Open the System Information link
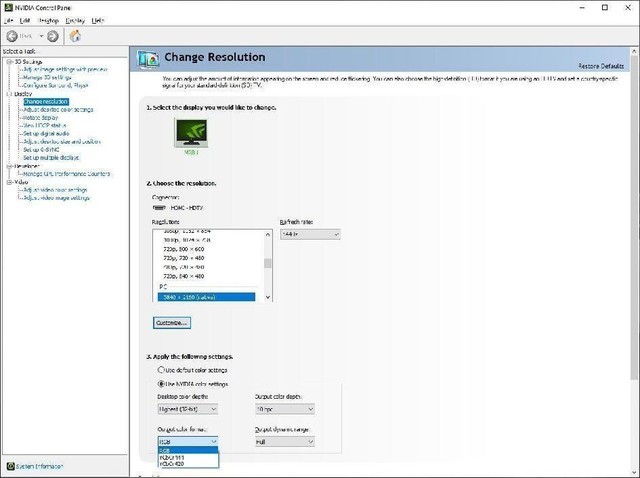The height and width of the screenshot is (478, 640). tap(40, 466)
